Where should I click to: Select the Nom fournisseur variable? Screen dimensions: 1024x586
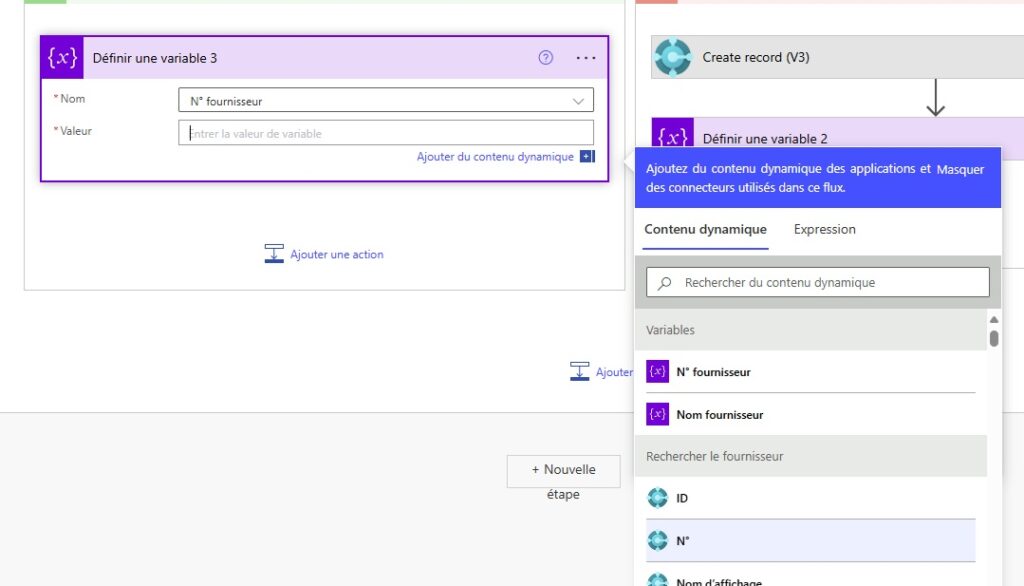click(719, 415)
